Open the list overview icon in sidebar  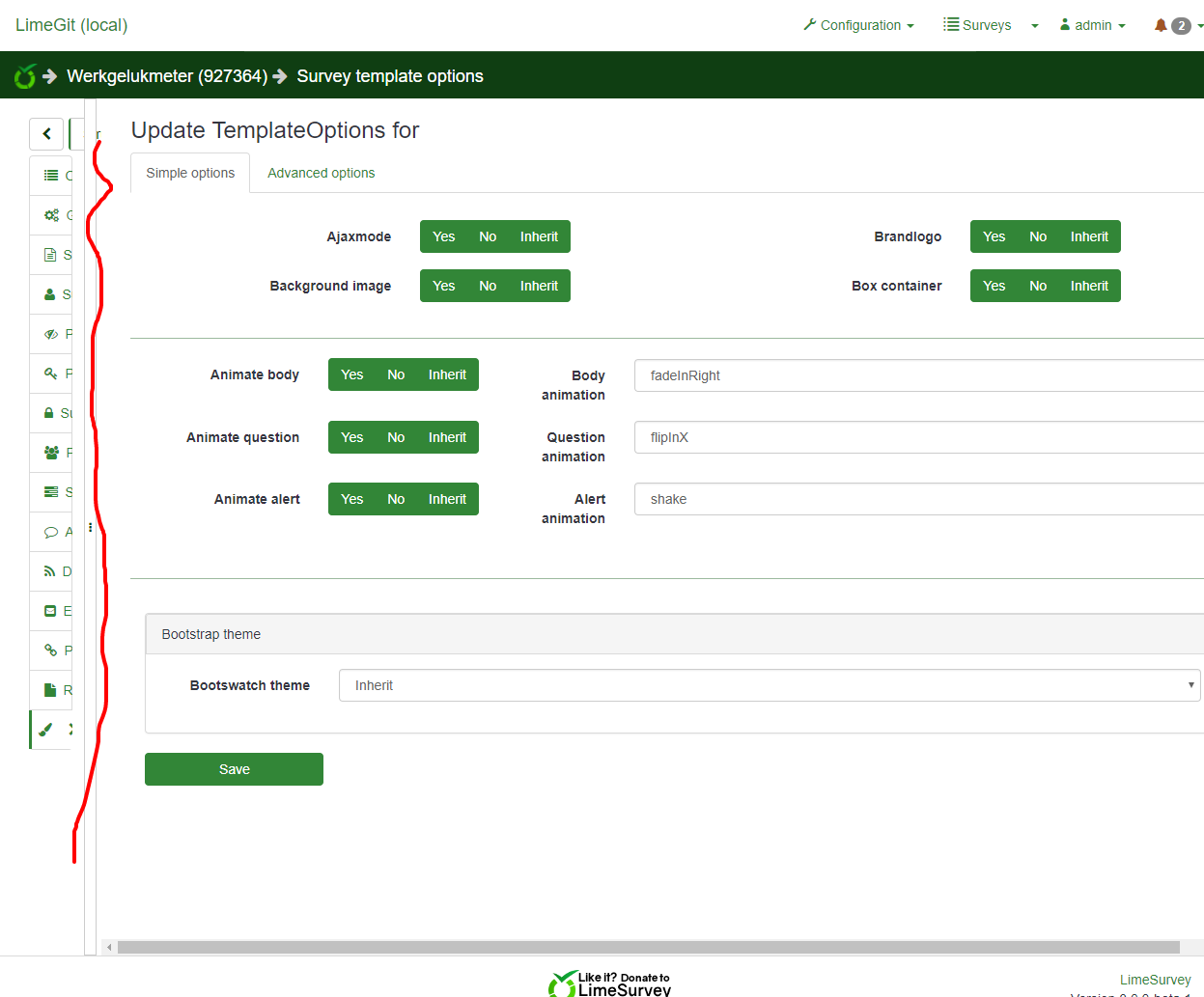[51, 176]
